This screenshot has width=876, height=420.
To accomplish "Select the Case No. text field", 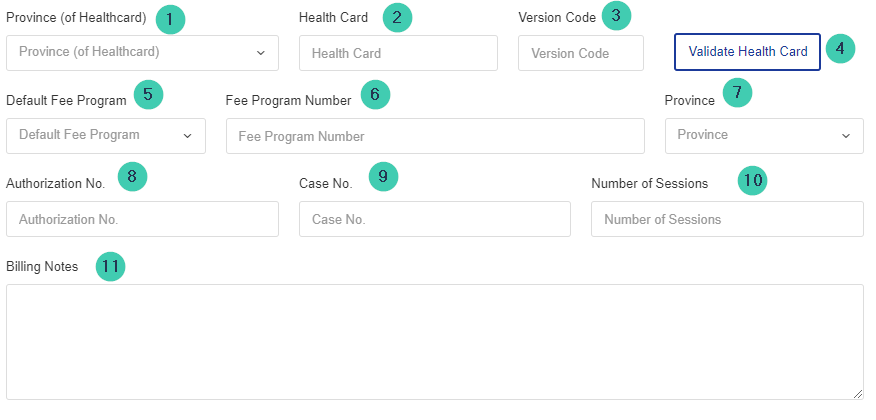I will click(x=435, y=219).
